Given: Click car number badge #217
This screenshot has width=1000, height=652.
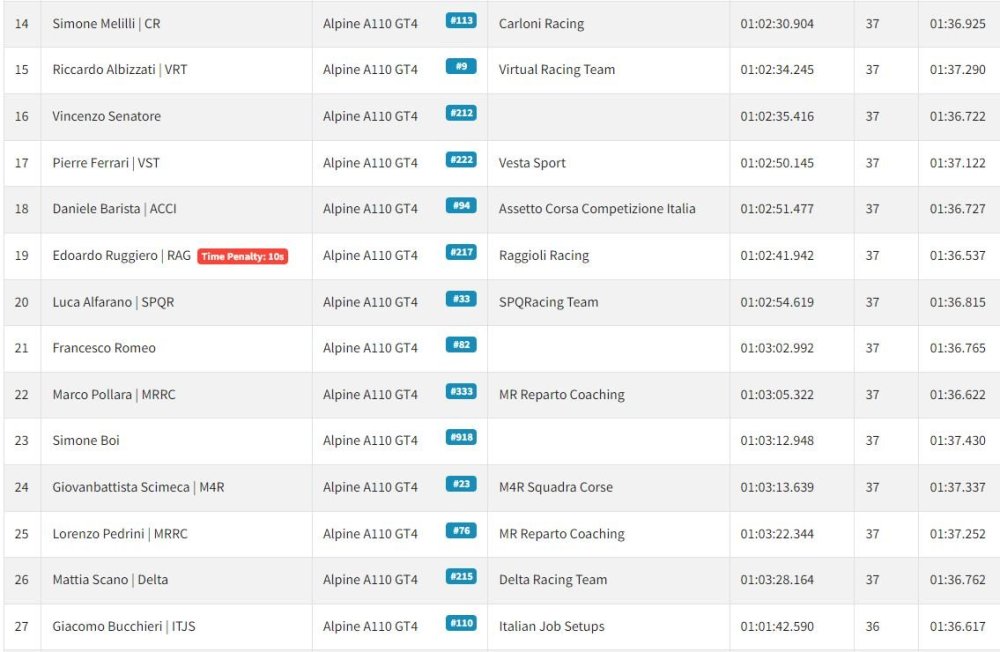Looking at the screenshot, I should 461,252.
